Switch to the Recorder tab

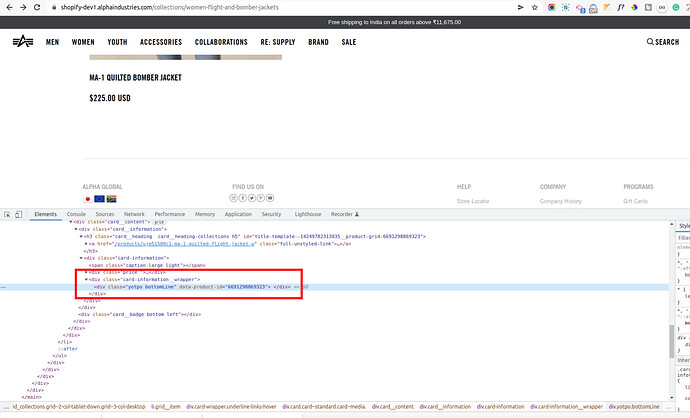(345, 214)
